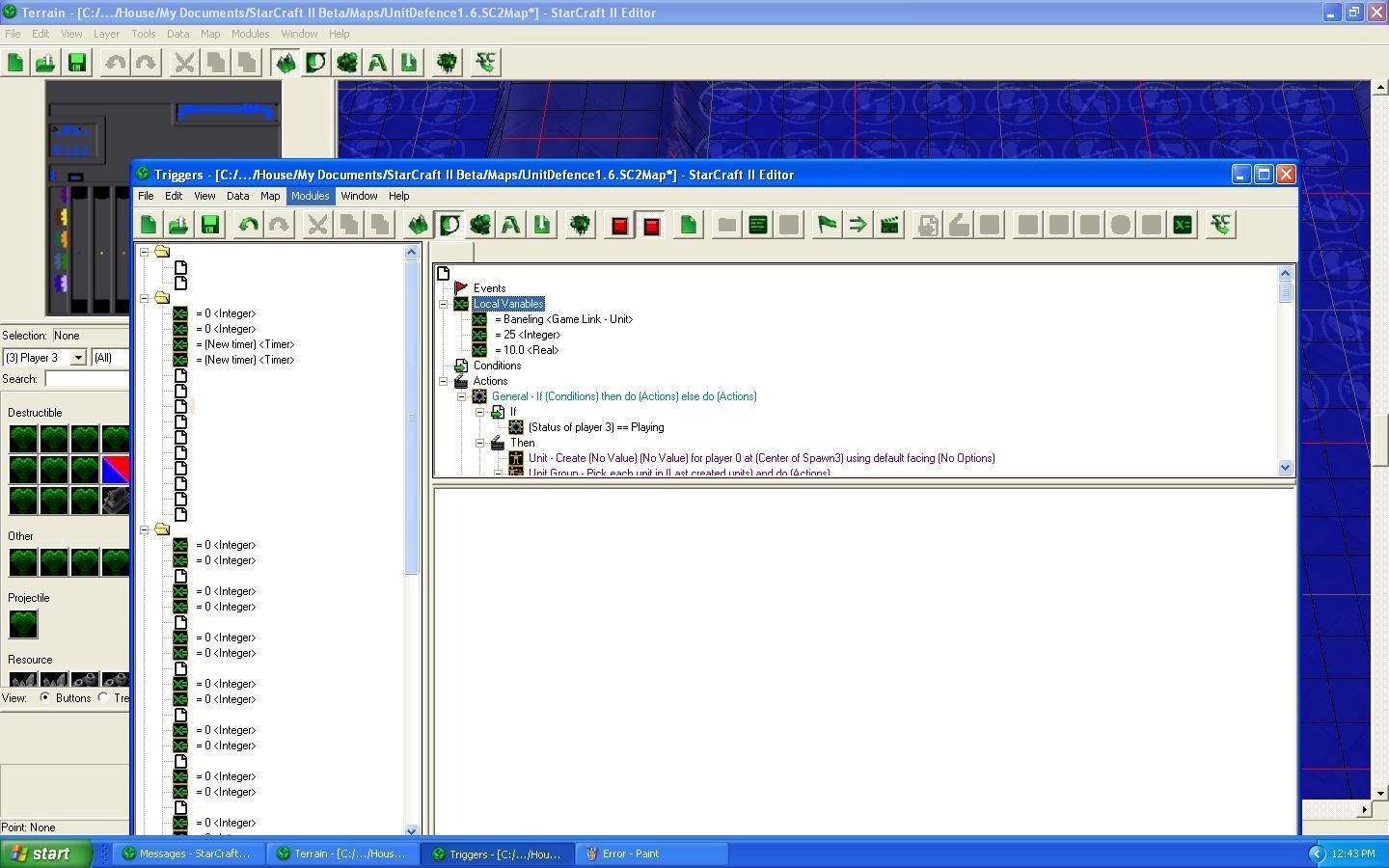Screen dimensions: 1389x868
Task: Click Triggers module icon in Terrain toolbar
Action: [315, 63]
